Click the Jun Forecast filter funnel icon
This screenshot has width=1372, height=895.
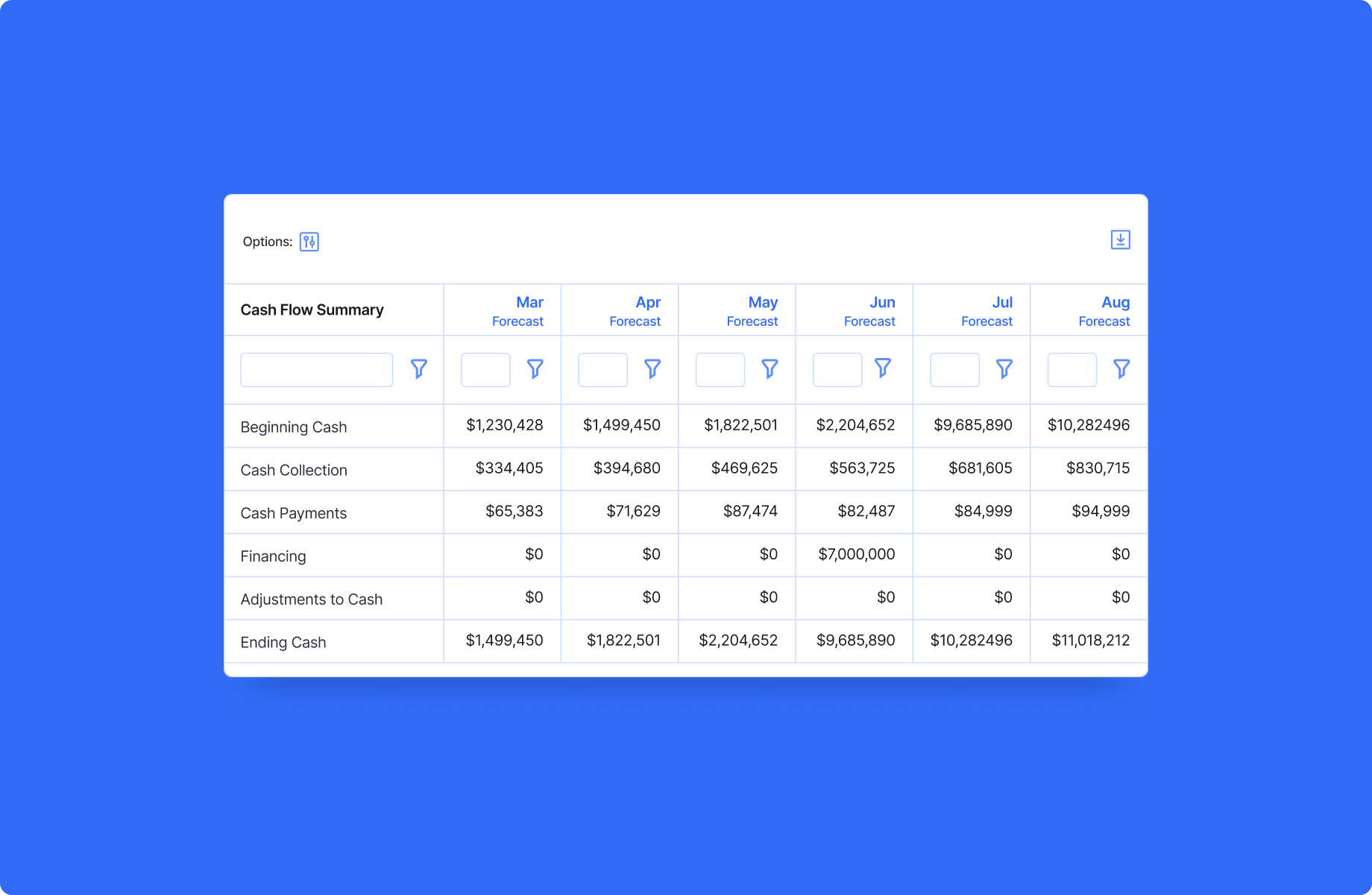884,368
